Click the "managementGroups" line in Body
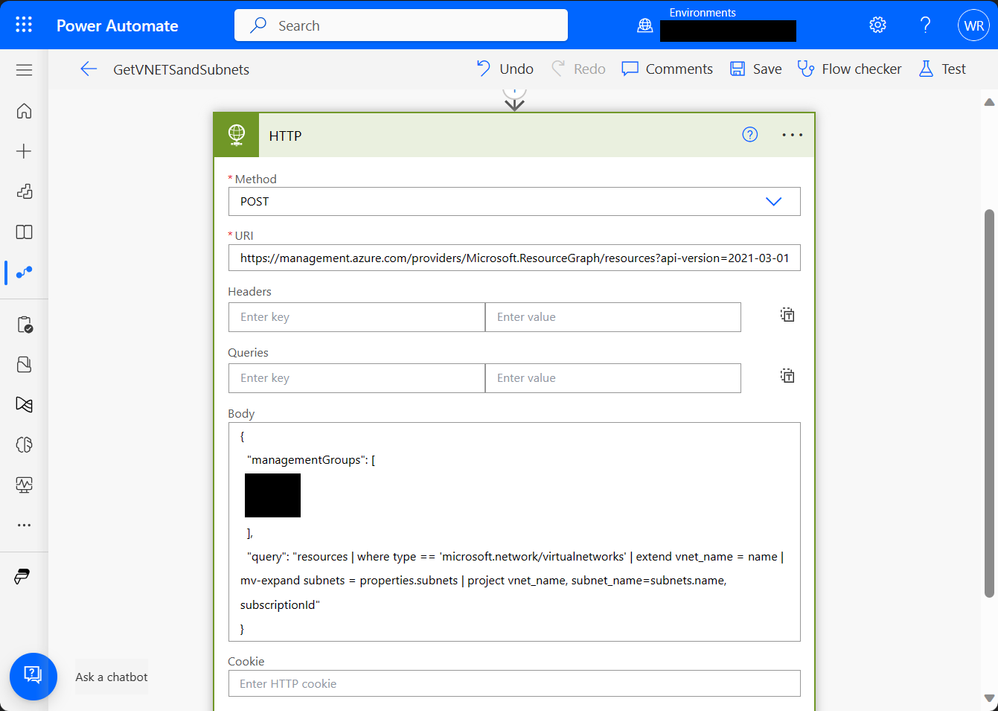 [x=311, y=460]
